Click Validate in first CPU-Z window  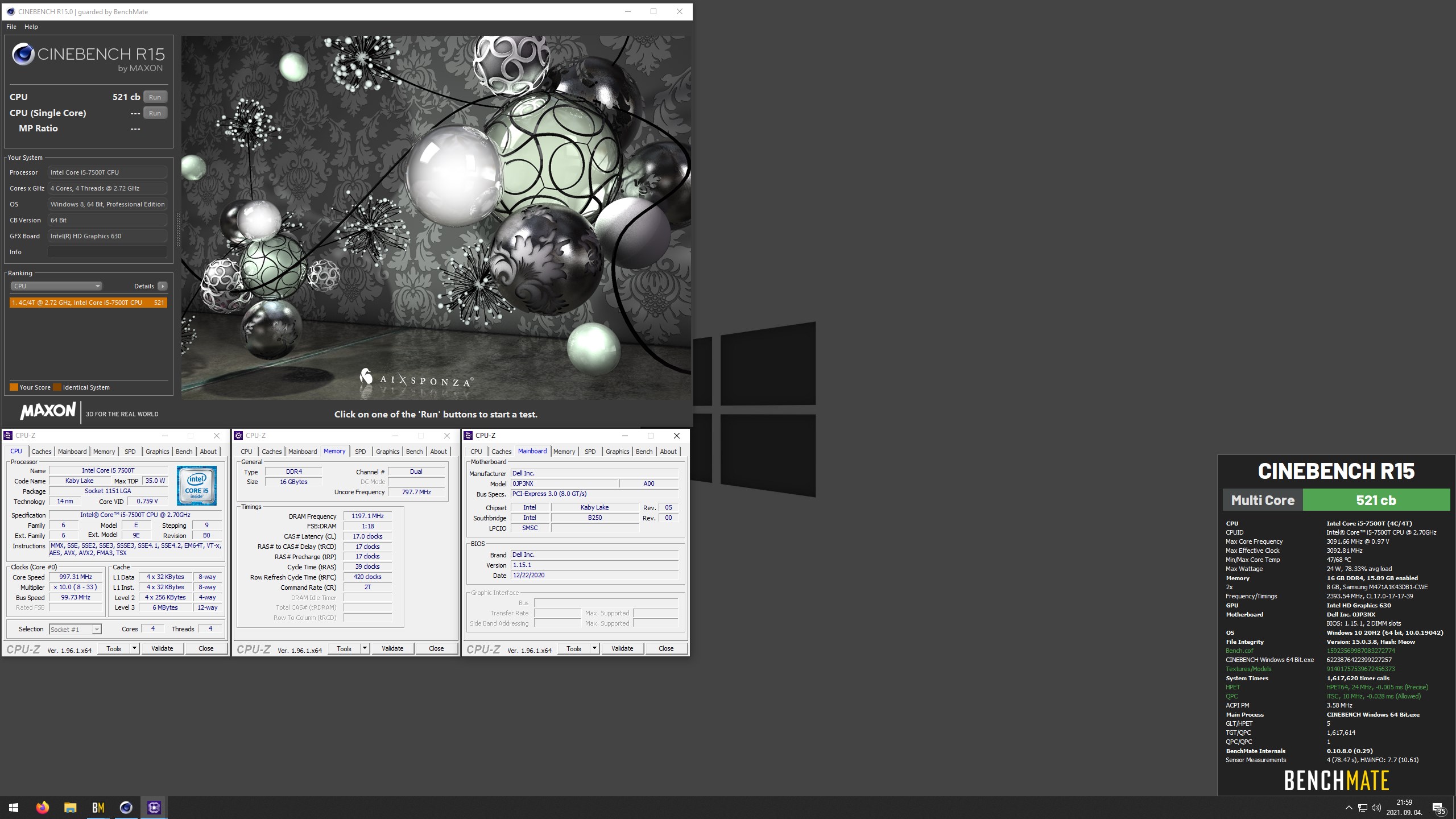pos(162,648)
